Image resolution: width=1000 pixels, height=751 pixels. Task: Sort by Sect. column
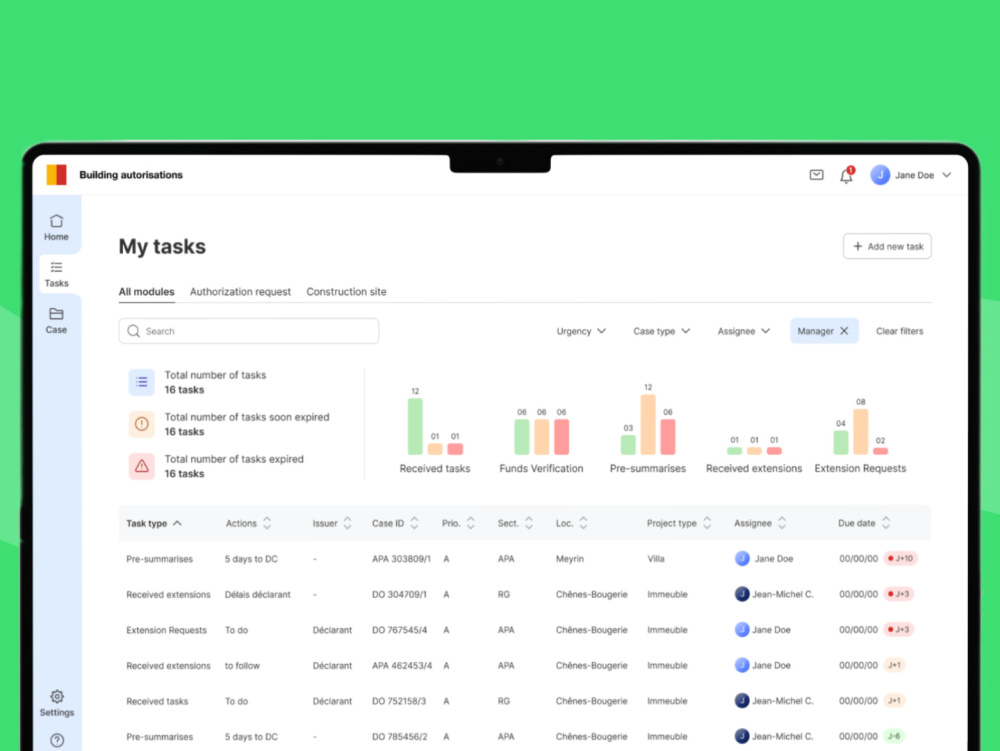pyautogui.click(x=515, y=523)
